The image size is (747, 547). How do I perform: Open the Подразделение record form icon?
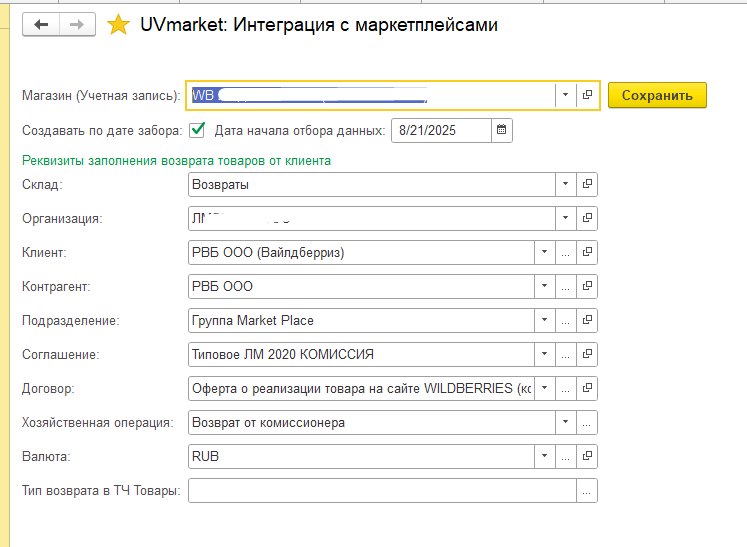point(587,320)
